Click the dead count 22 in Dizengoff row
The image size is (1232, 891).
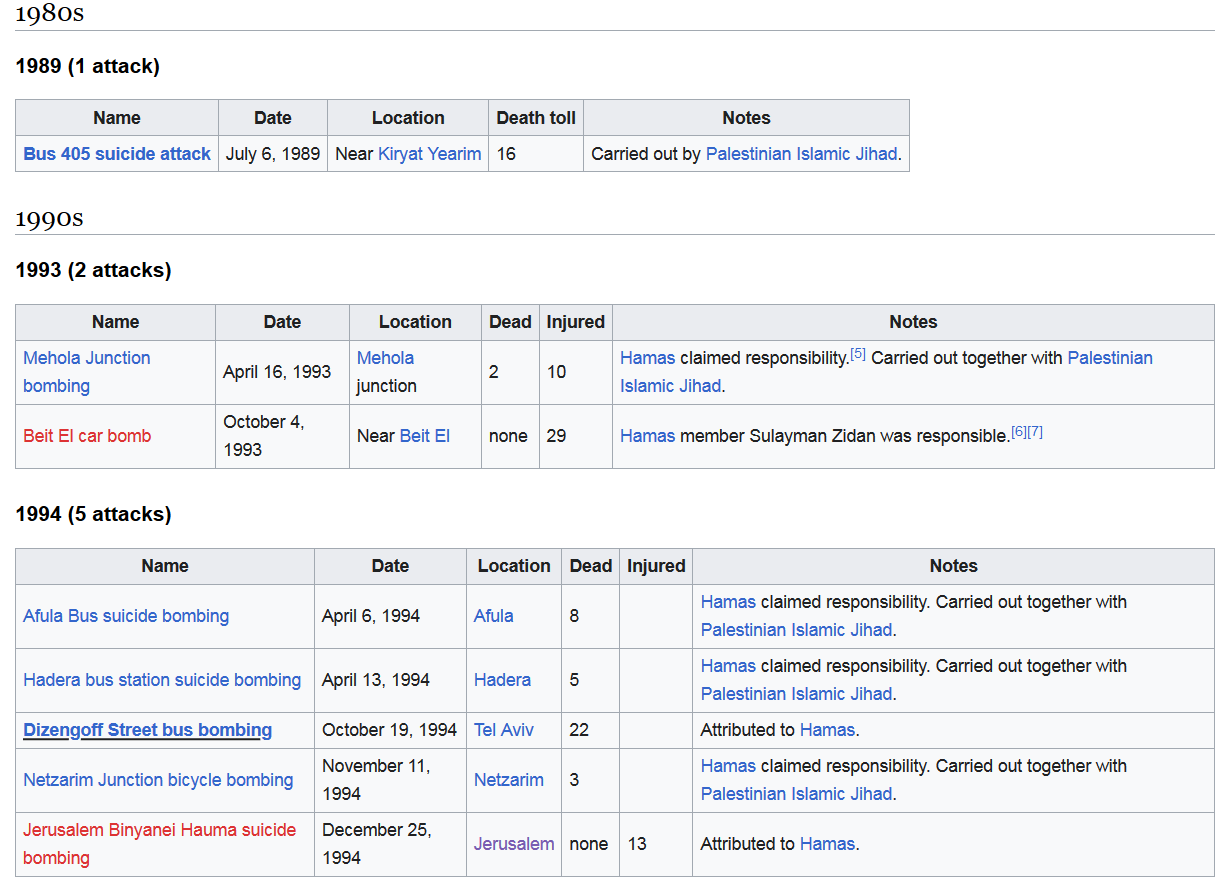point(579,730)
